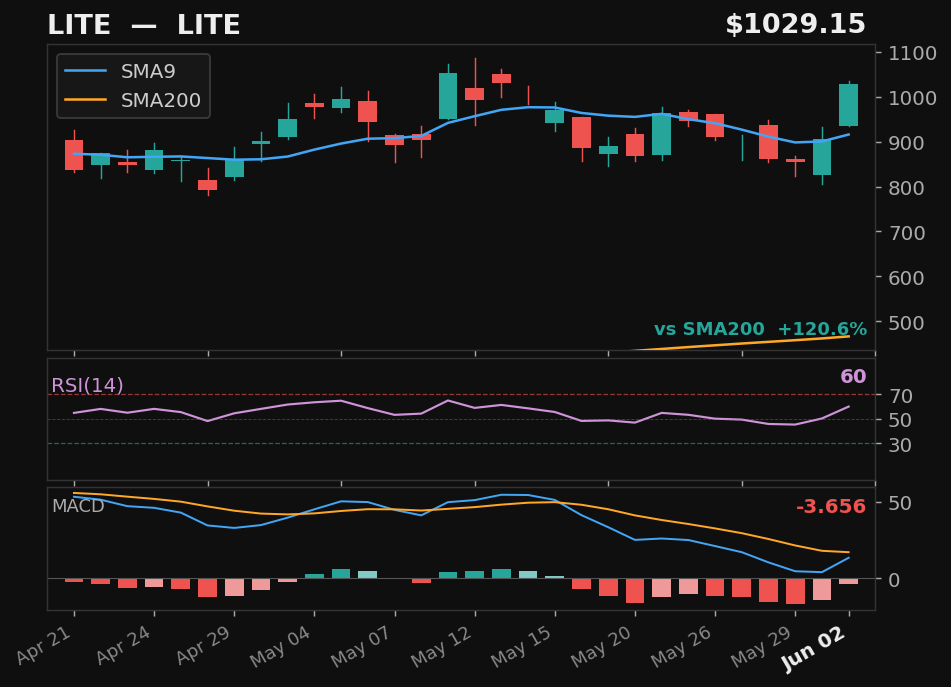Click the RSI(14) panel label
The width and height of the screenshot is (951, 687).
click(x=87, y=385)
